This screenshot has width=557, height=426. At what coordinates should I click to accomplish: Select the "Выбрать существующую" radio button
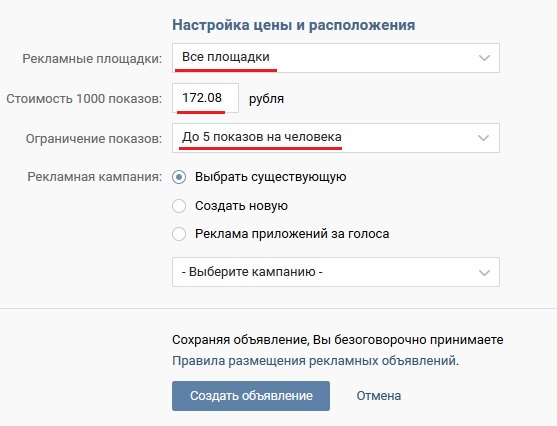(179, 177)
